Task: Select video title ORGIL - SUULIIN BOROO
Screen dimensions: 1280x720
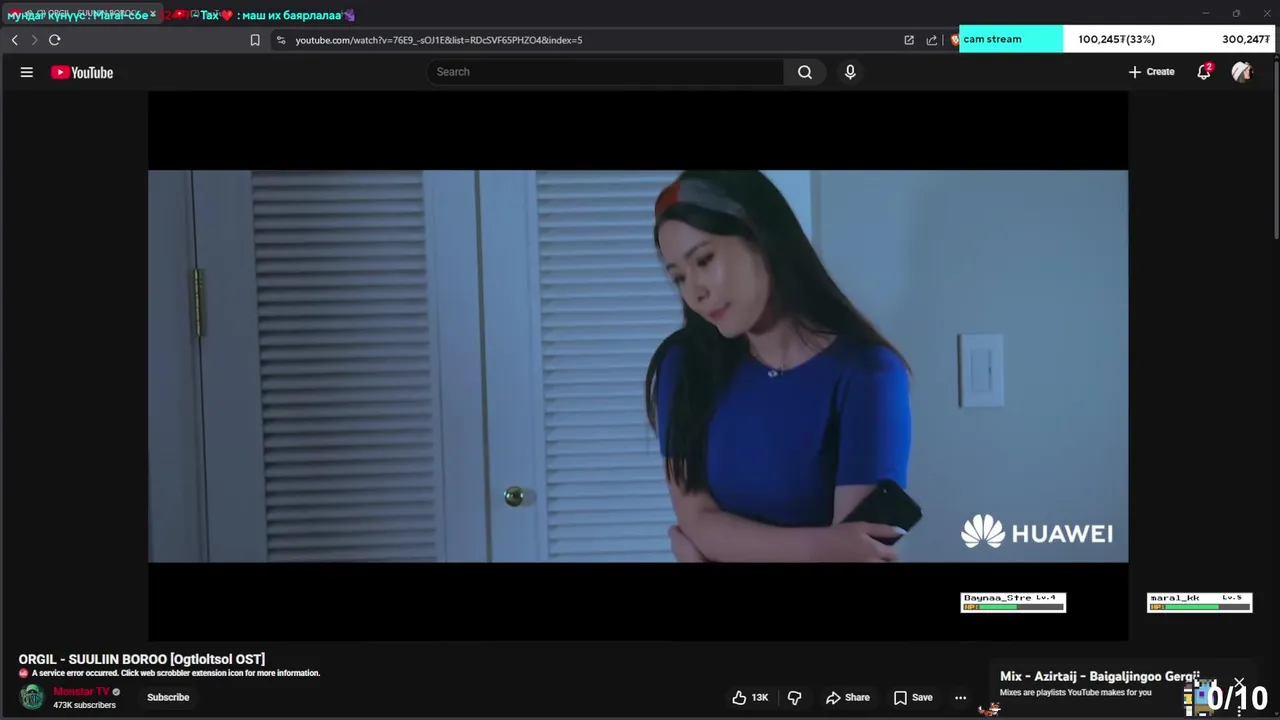Action: [x=142, y=659]
